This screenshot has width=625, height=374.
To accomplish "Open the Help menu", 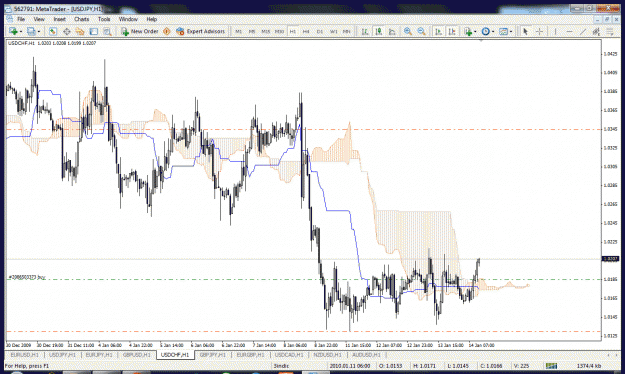I will pyautogui.click(x=151, y=19).
